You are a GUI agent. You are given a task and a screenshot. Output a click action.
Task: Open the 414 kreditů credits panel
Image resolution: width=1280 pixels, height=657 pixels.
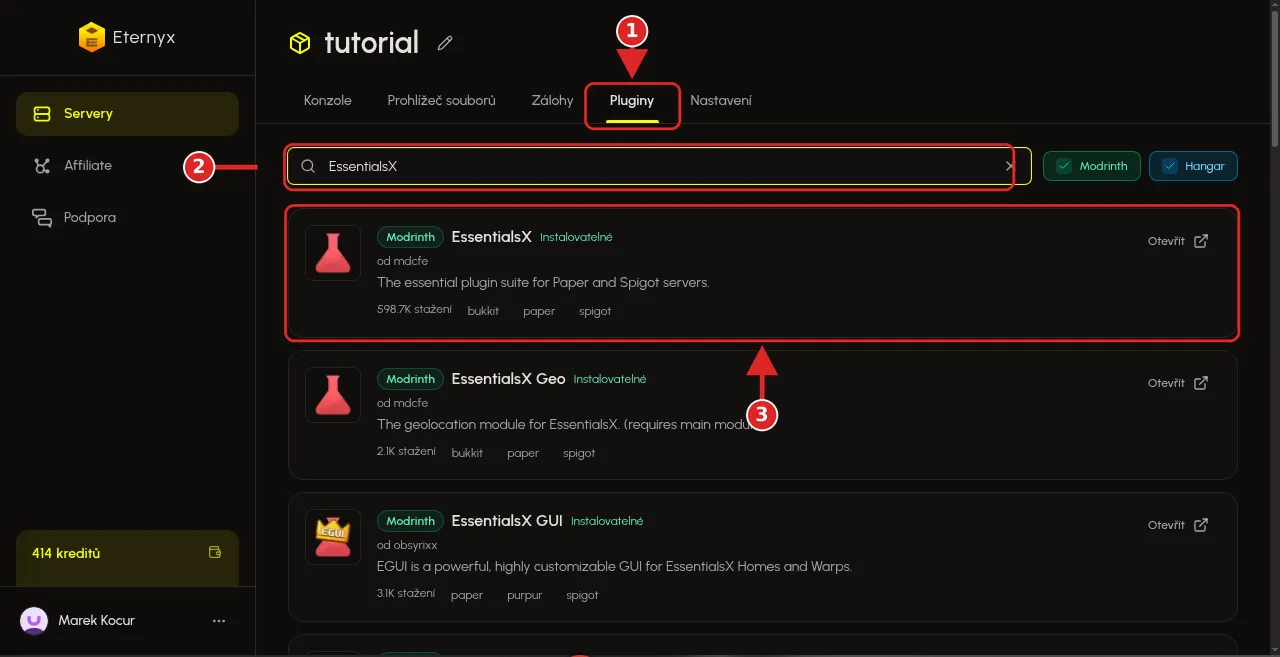click(x=127, y=558)
